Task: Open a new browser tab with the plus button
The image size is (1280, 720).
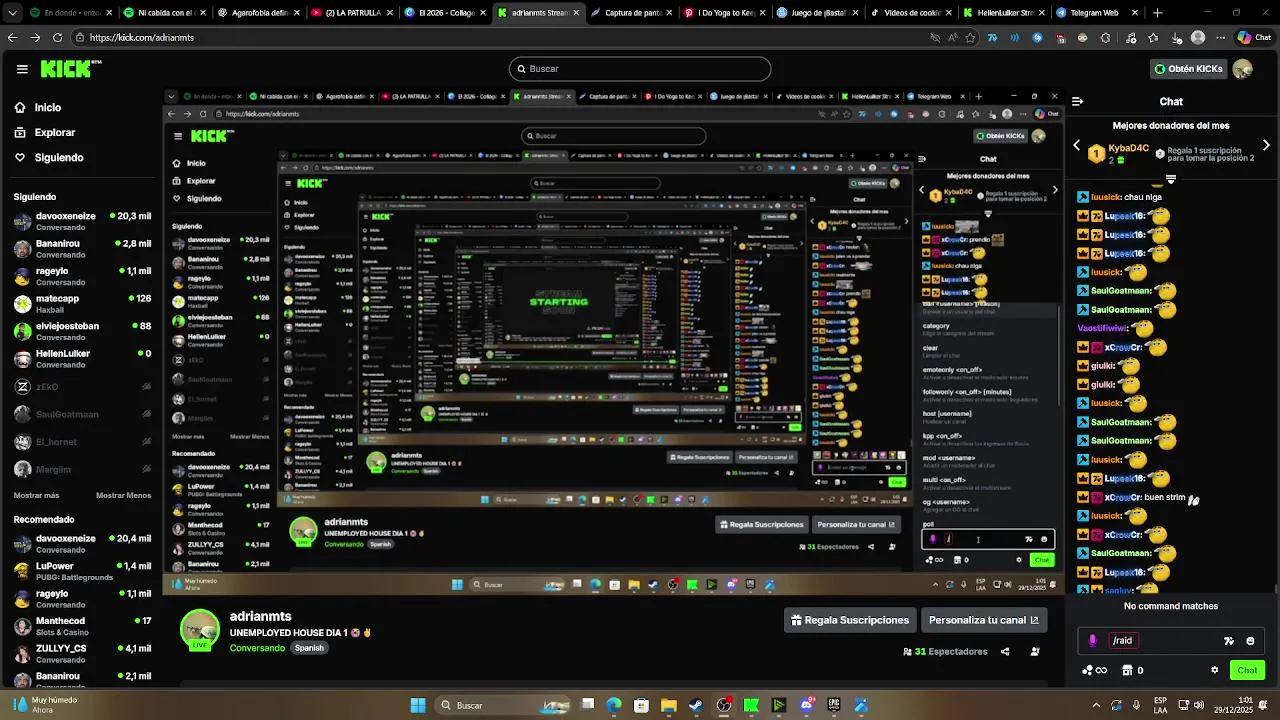Action: pyautogui.click(x=1158, y=13)
